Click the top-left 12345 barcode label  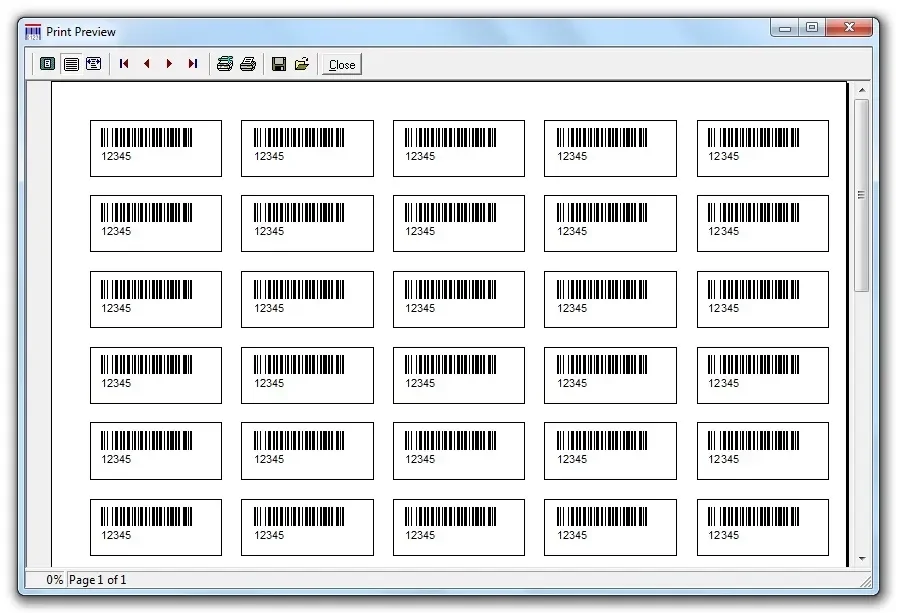(x=155, y=148)
